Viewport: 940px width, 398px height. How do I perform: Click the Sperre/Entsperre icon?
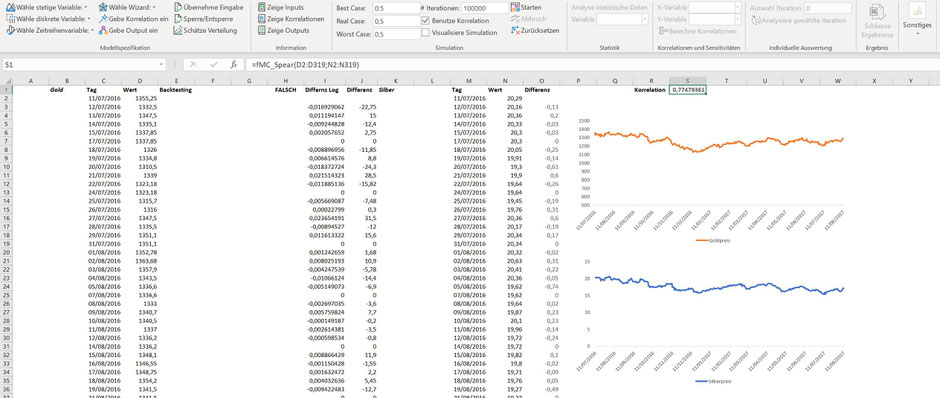(179, 19)
